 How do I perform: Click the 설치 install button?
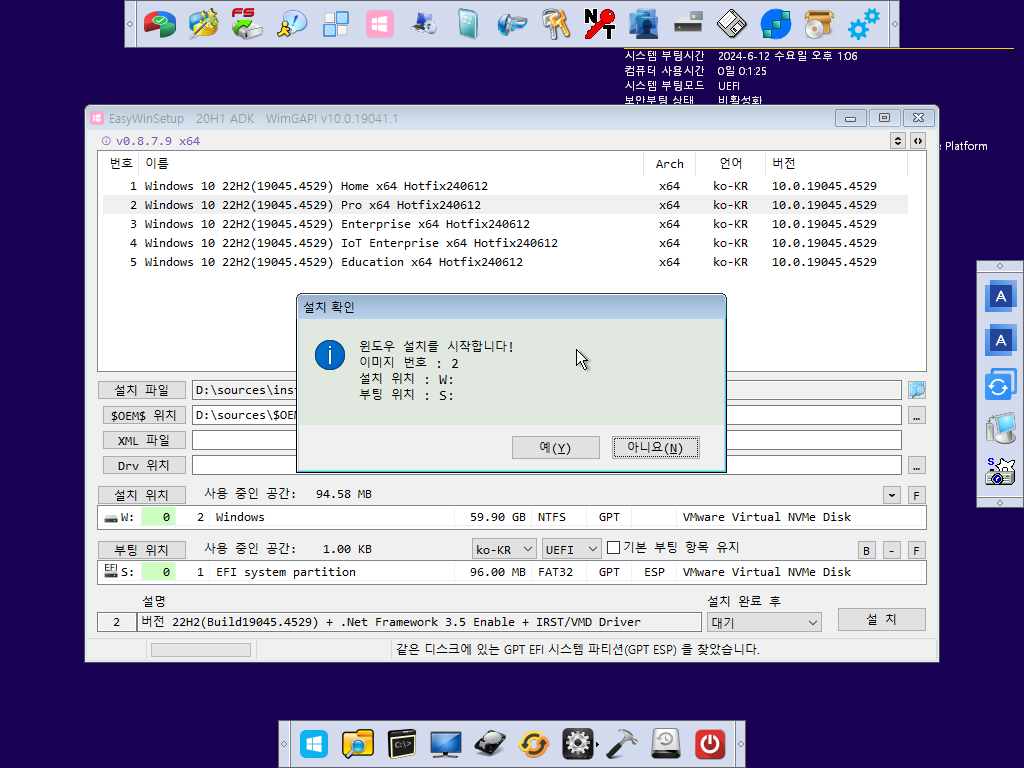pyautogui.click(x=881, y=619)
